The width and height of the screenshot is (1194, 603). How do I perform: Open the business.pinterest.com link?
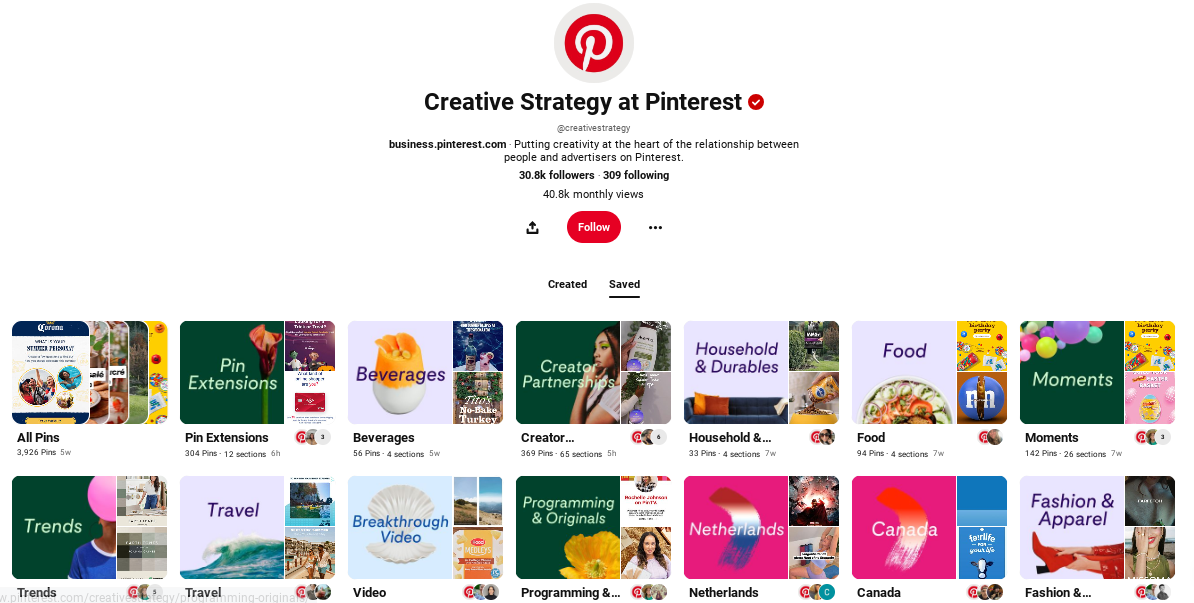447,144
